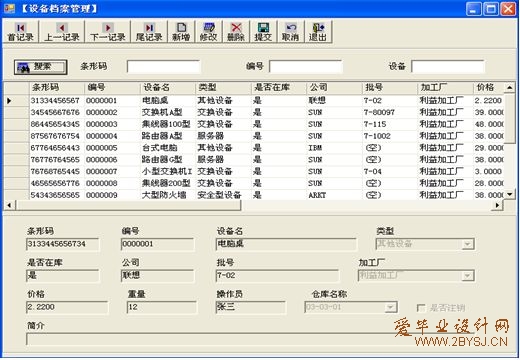Viewport: 520px width, 360px height.
Task: Edit the current record (修改)
Action: click(x=209, y=32)
